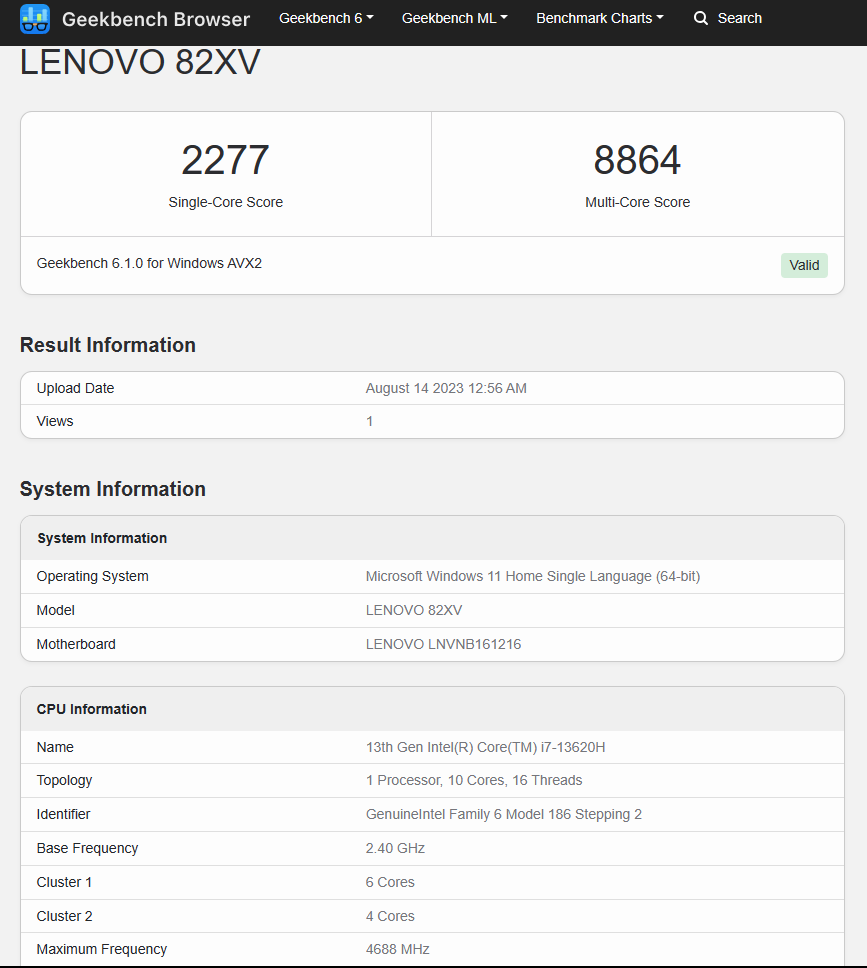This screenshot has height=968, width=867.
Task: Open the Geekbench 6 dropdown menu
Action: click(x=326, y=19)
